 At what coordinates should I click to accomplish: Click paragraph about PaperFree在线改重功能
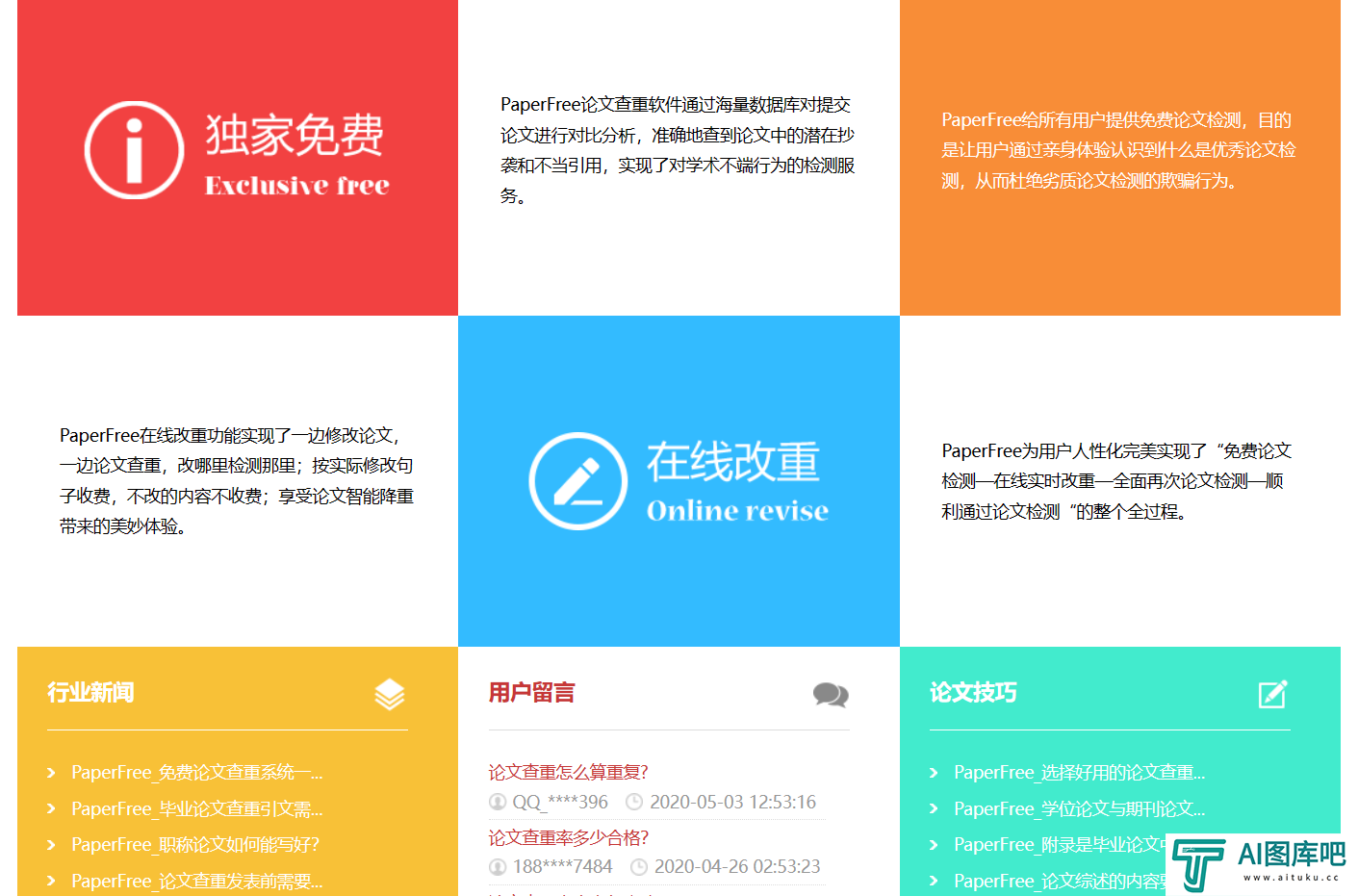pyautogui.click(x=237, y=481)
